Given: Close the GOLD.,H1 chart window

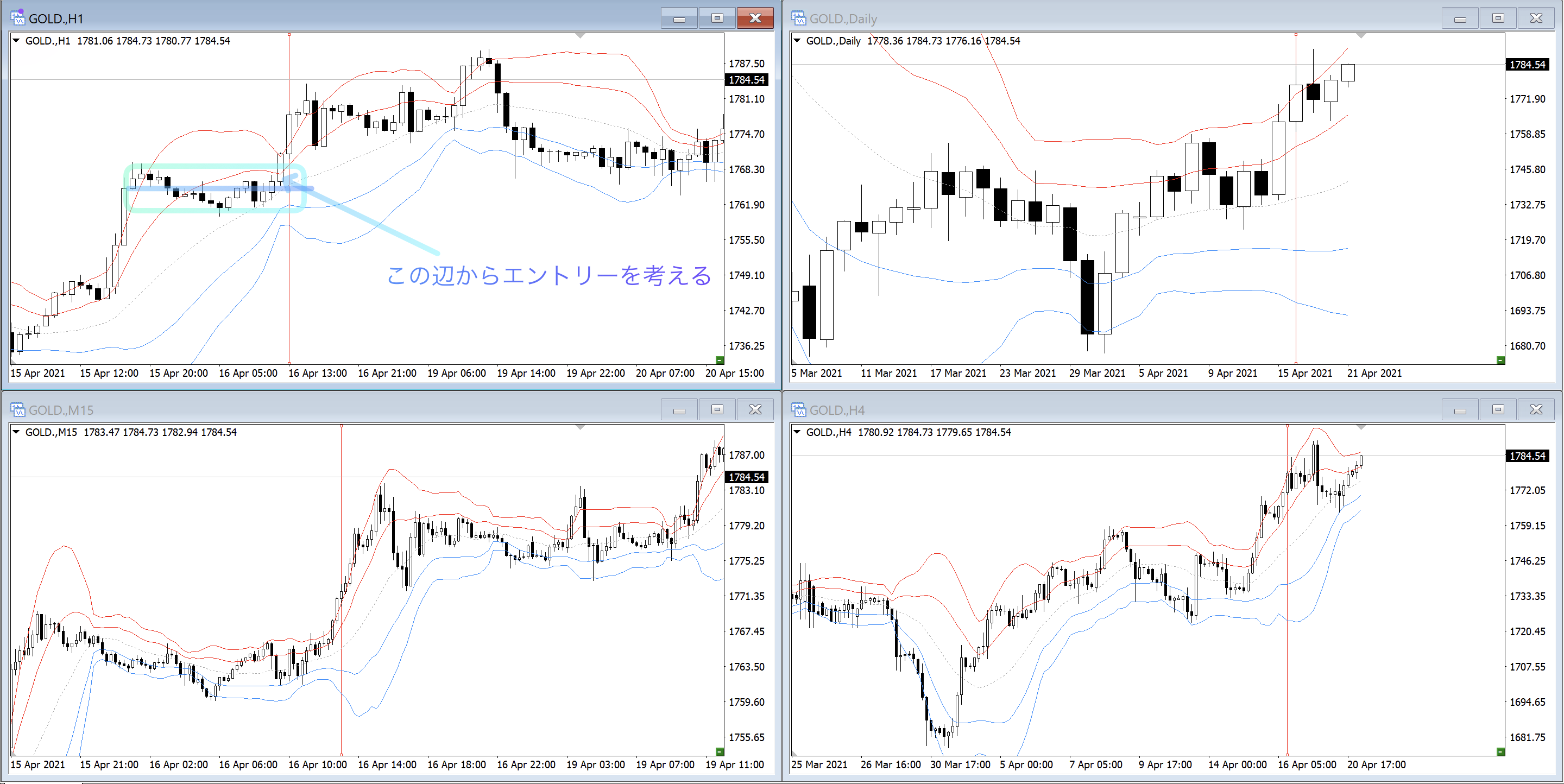Looking at the screenshot, I should pos(755,18).
